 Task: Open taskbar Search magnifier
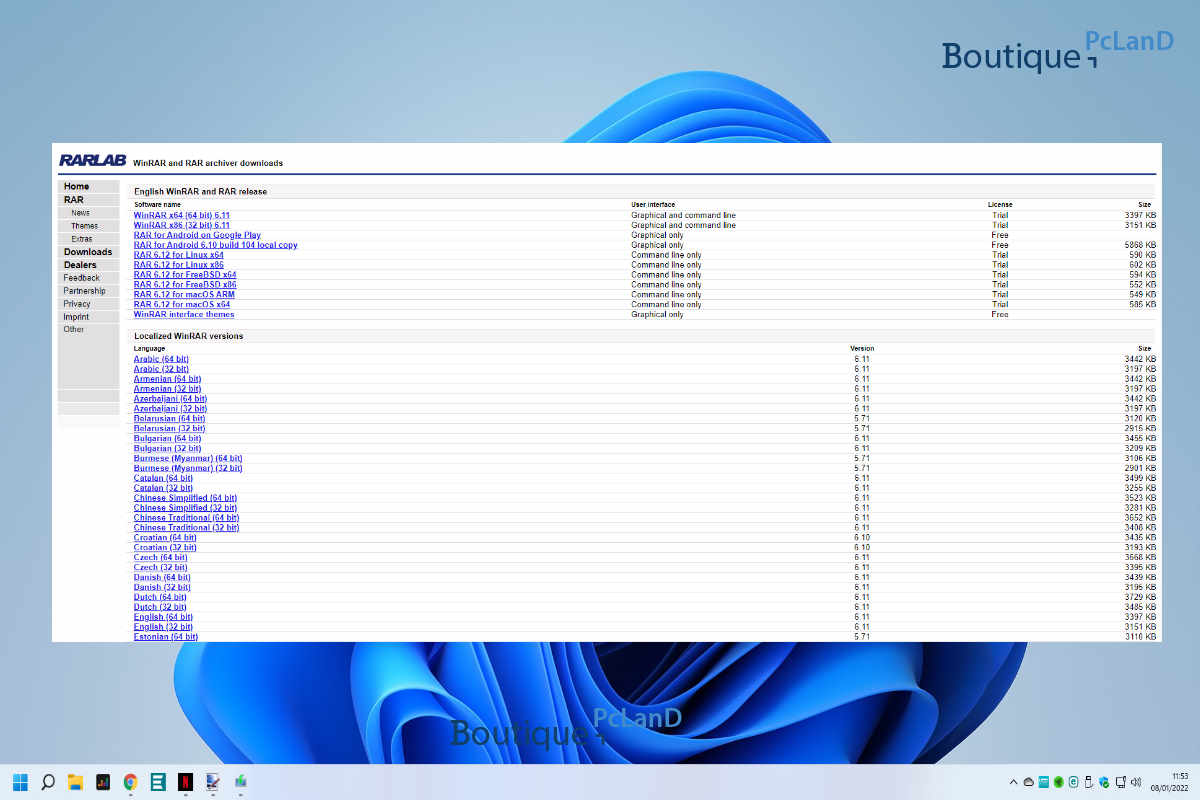(x=47, y=782)
